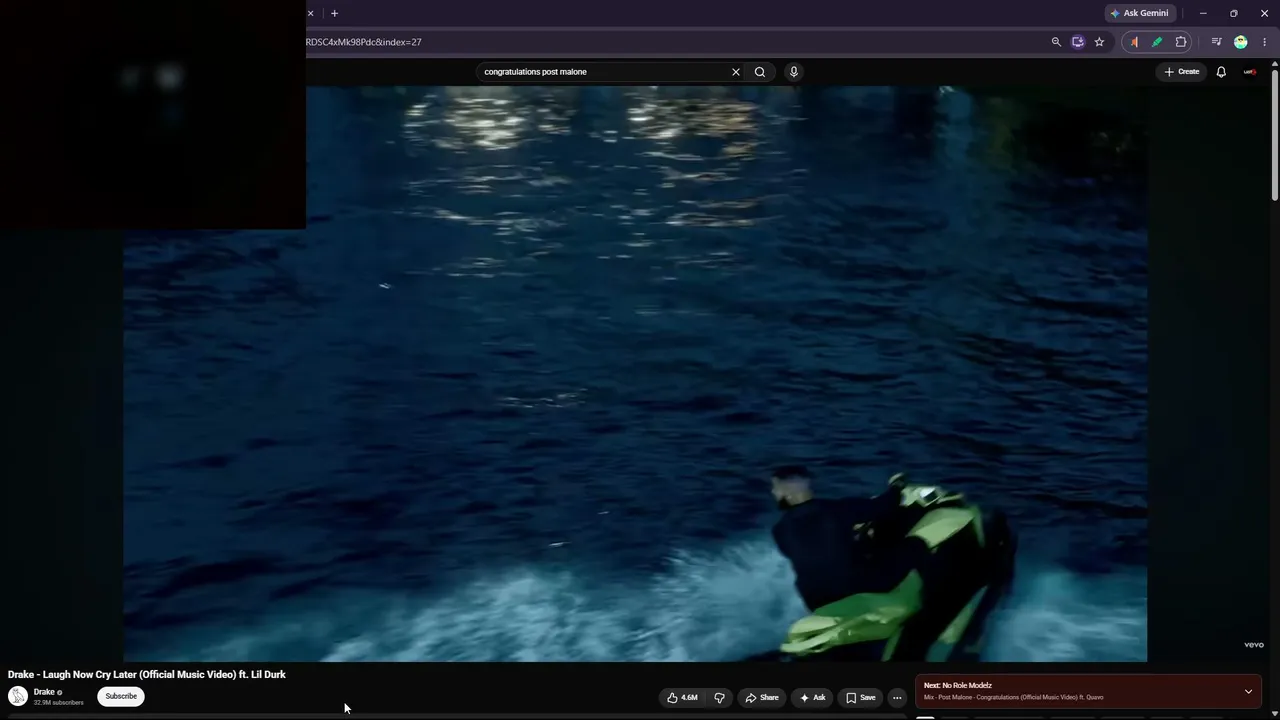This screenshot has height=720, width=1280.
Task: Click the video player area
Action: [x=635, y=373]
